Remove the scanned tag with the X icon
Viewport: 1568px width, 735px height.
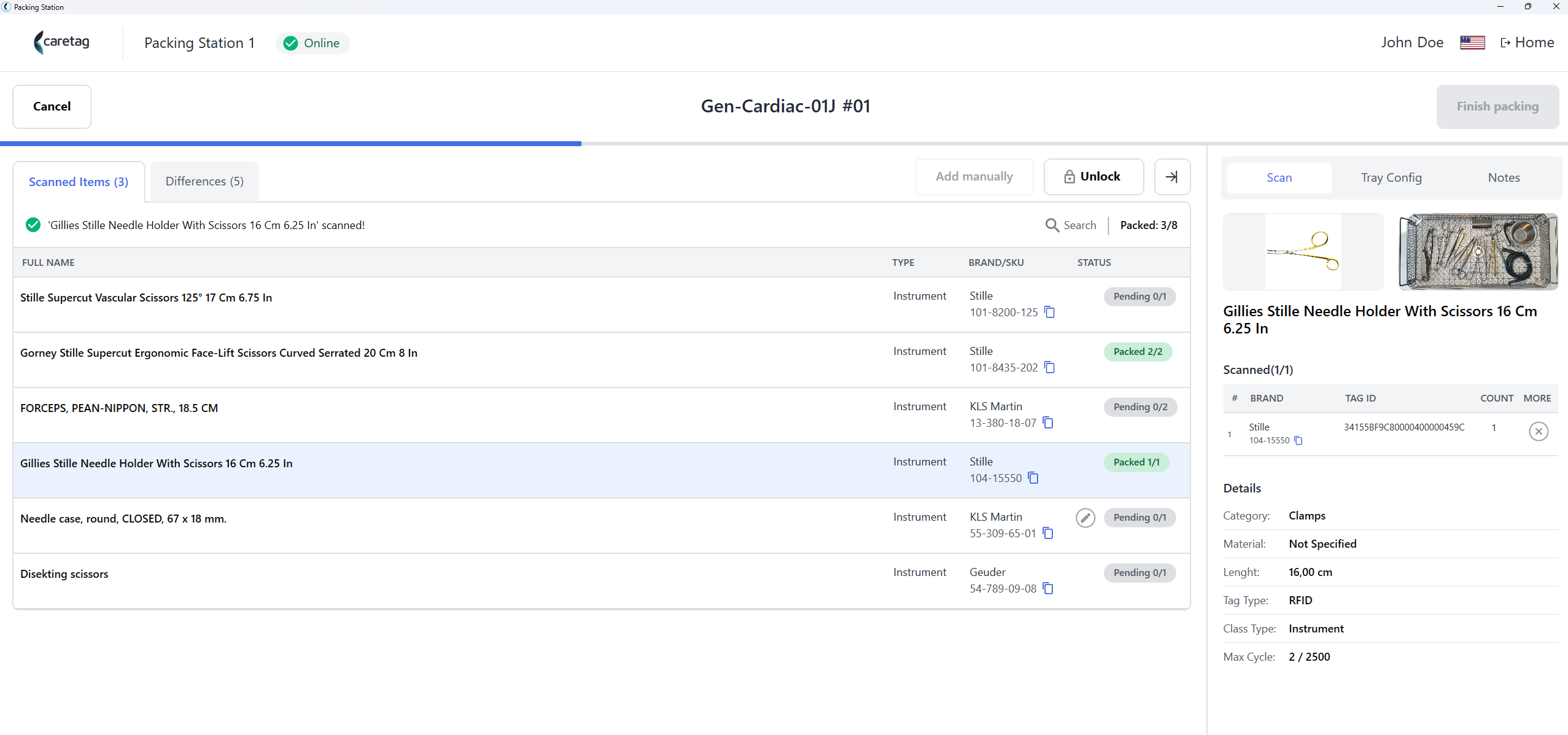pyautogui.click(x=1539, y=432)
